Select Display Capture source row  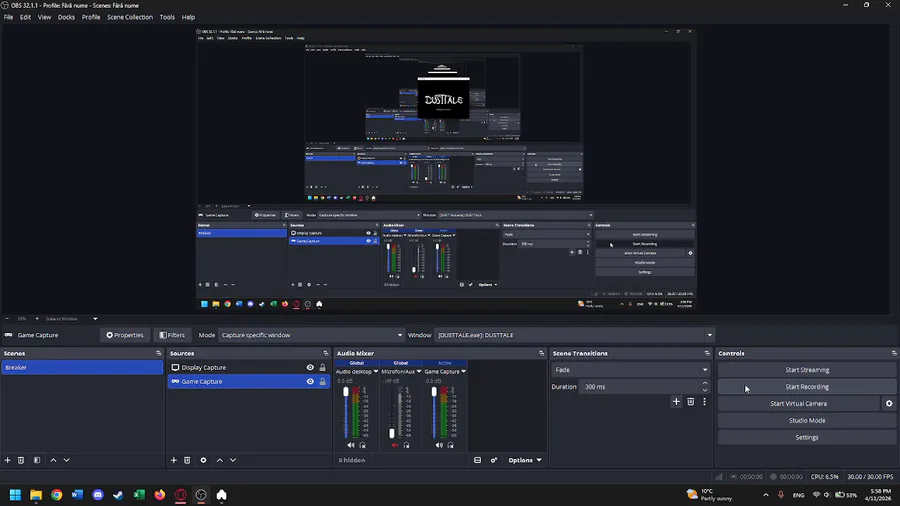click(x=249, y=367)
